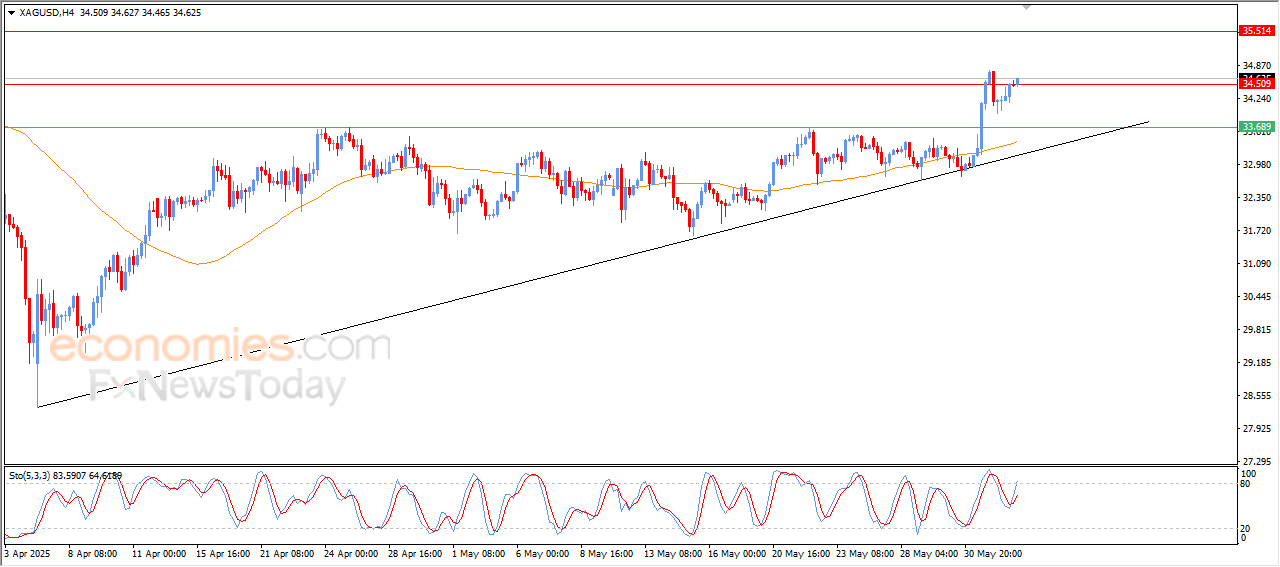1280x567 pixels.
Task: Click the 20 May 16:00 time label
Action: tap(803, 552)
